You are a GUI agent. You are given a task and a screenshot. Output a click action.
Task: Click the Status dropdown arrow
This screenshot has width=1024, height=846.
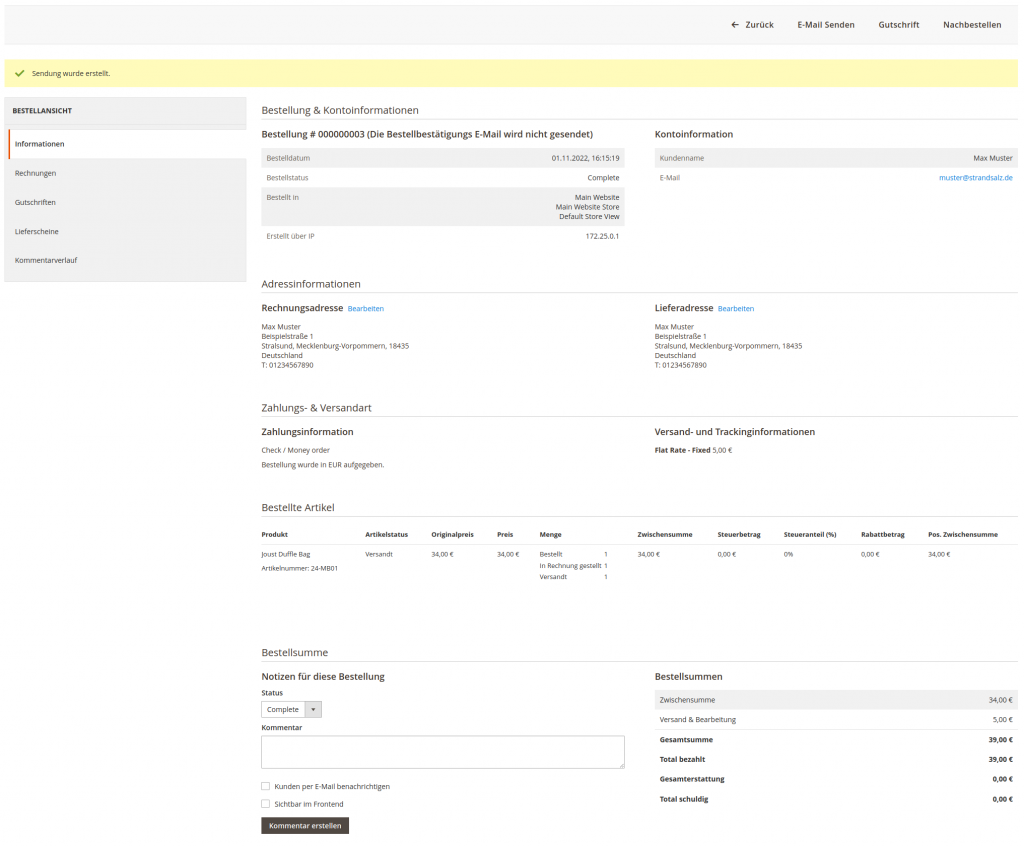coord(313,710)
